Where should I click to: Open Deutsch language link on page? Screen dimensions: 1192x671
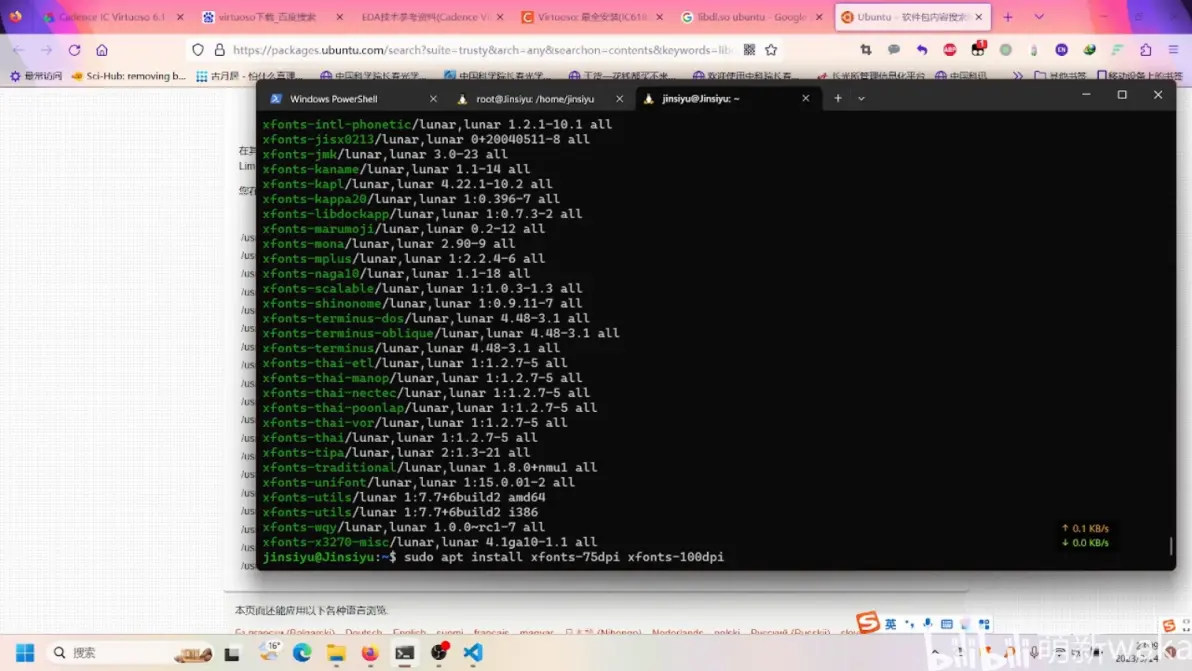(x=363, y=632)
